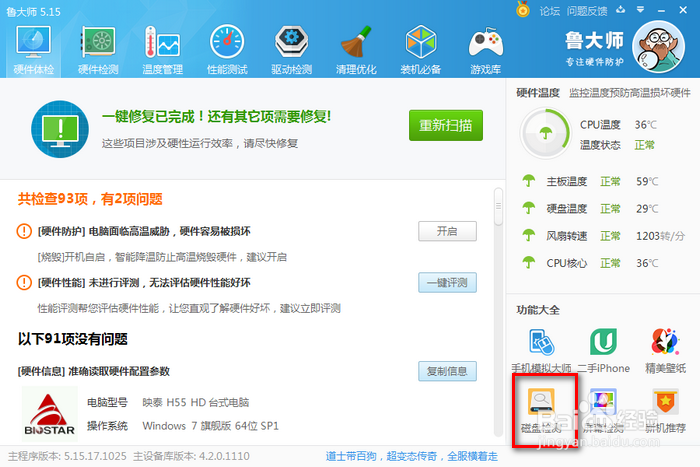Open 驱动检测 driver detection

tap(291, 50)
